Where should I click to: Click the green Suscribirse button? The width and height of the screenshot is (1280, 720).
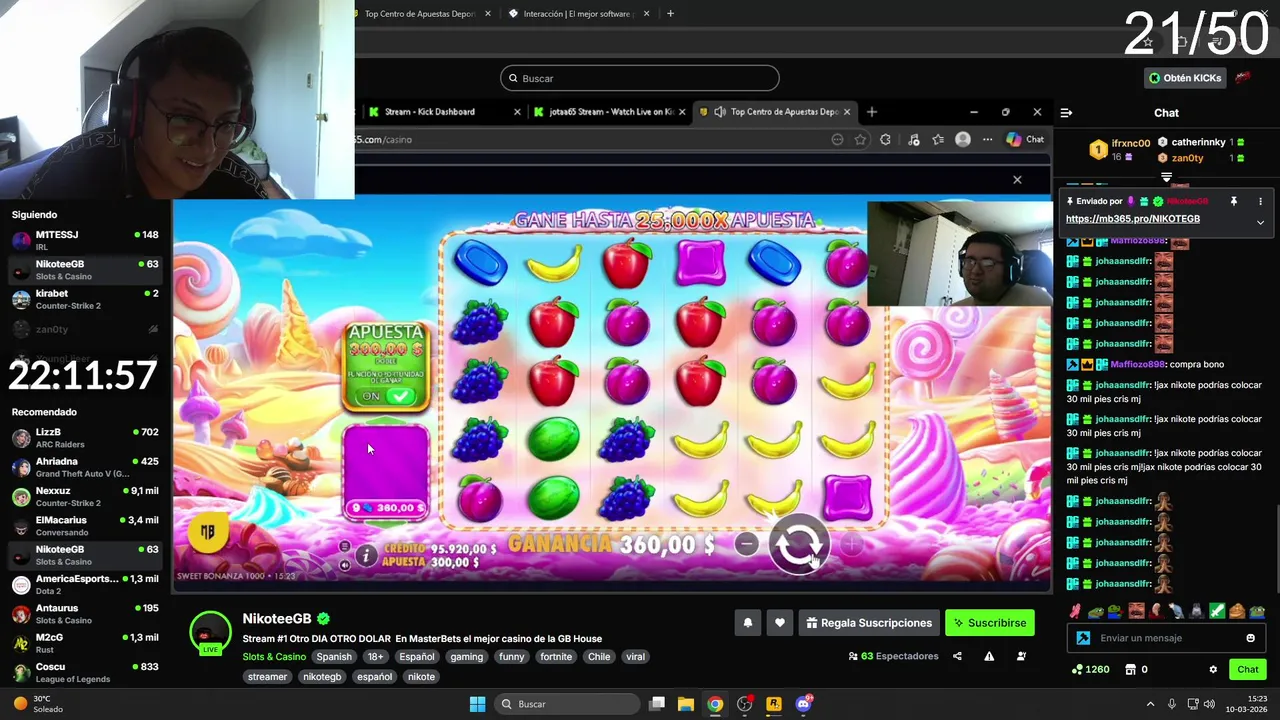[x=990, y=623]
